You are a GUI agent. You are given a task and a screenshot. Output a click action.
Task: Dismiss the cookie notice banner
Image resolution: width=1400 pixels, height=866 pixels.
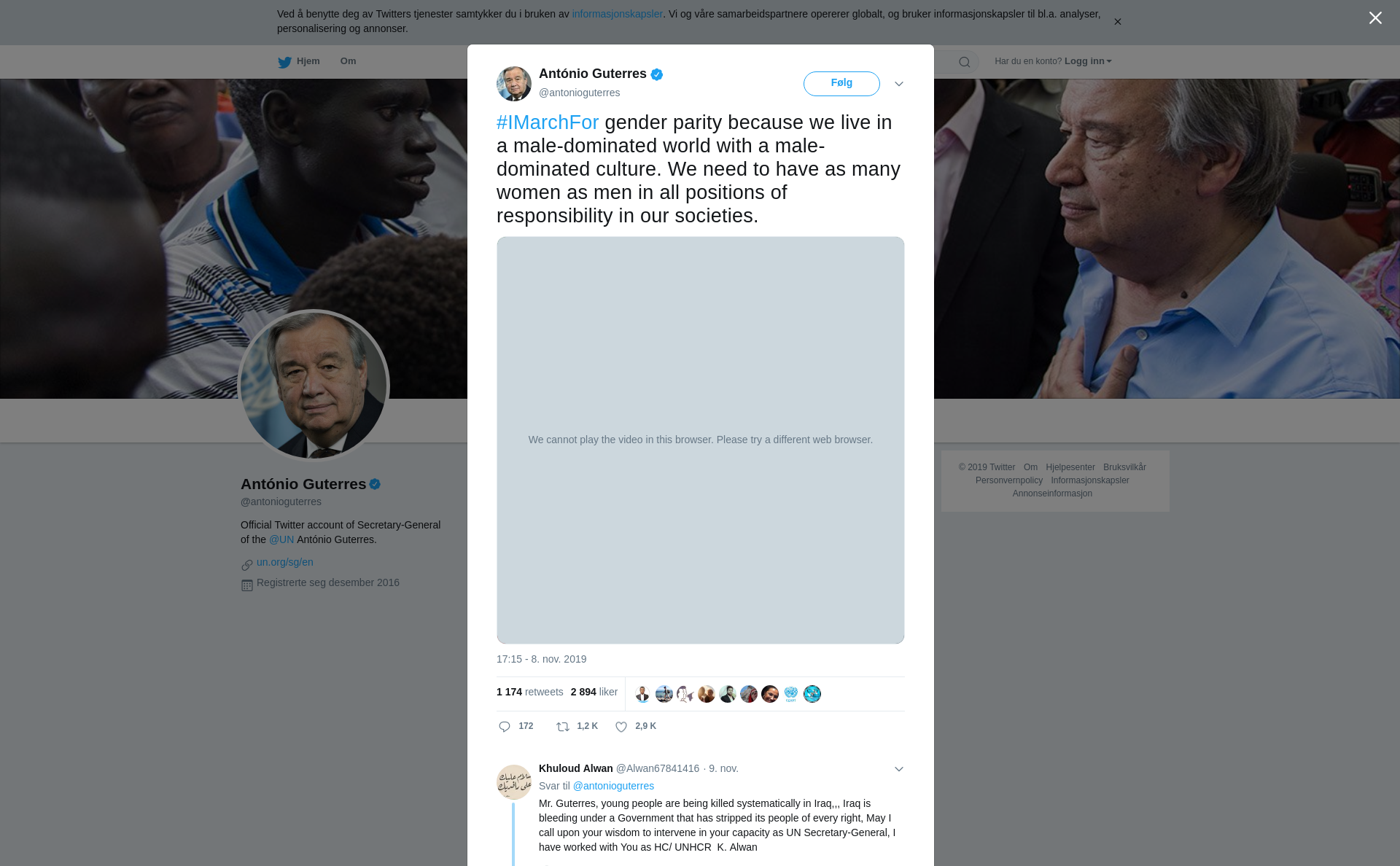(x=1117, y=22)
